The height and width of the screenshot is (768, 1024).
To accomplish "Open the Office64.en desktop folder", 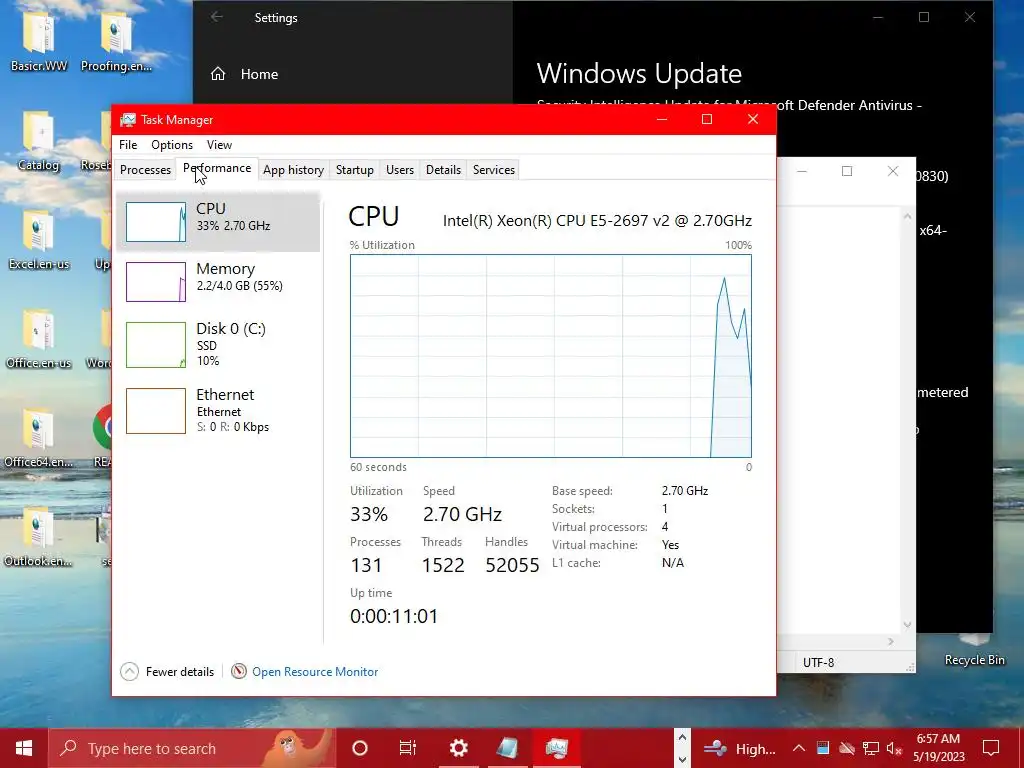I will (x=39, y=438).
